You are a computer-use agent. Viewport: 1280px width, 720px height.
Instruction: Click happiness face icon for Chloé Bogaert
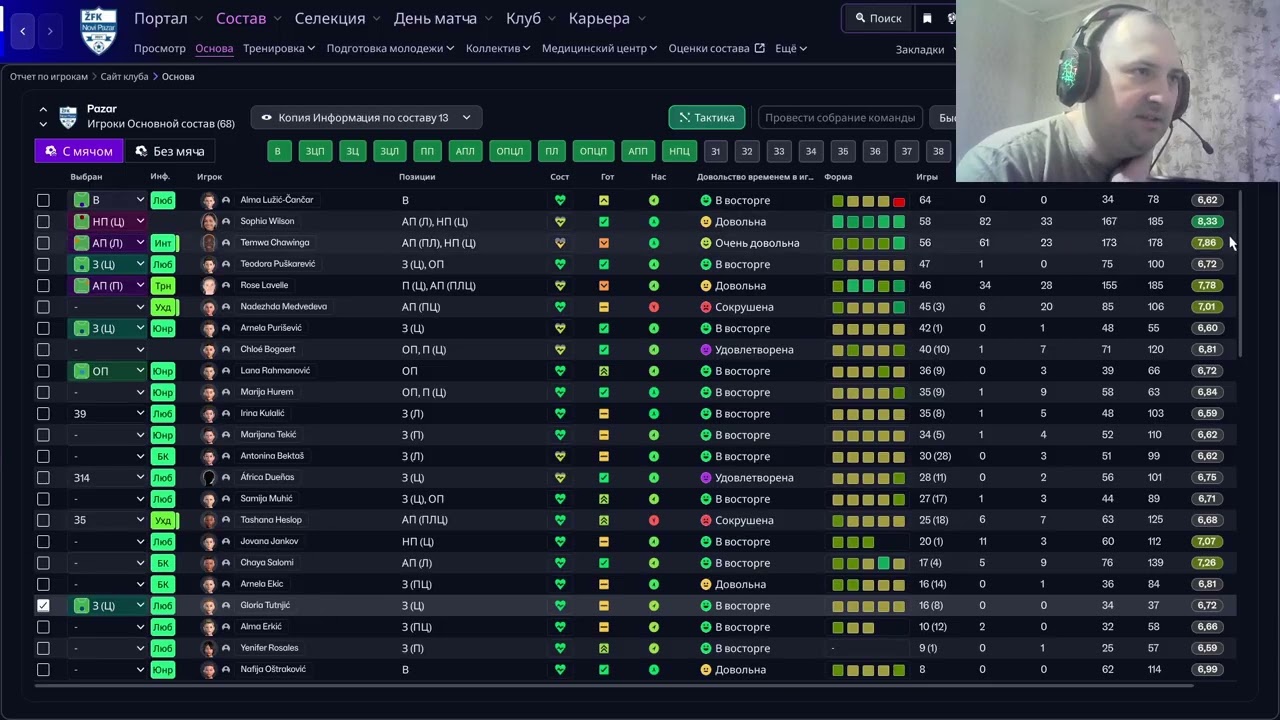(706, 350)
